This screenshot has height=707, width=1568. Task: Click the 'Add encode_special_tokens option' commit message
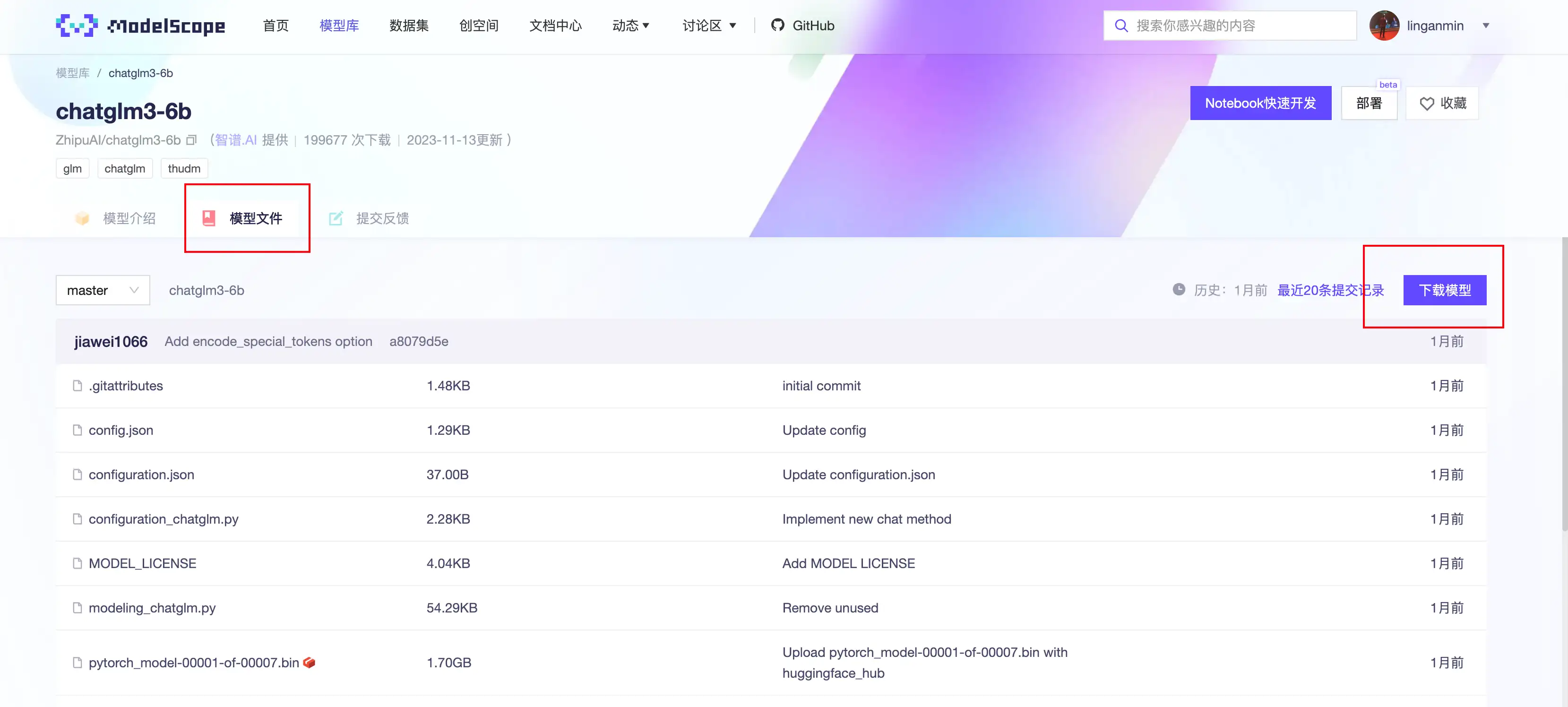point(268,342)
